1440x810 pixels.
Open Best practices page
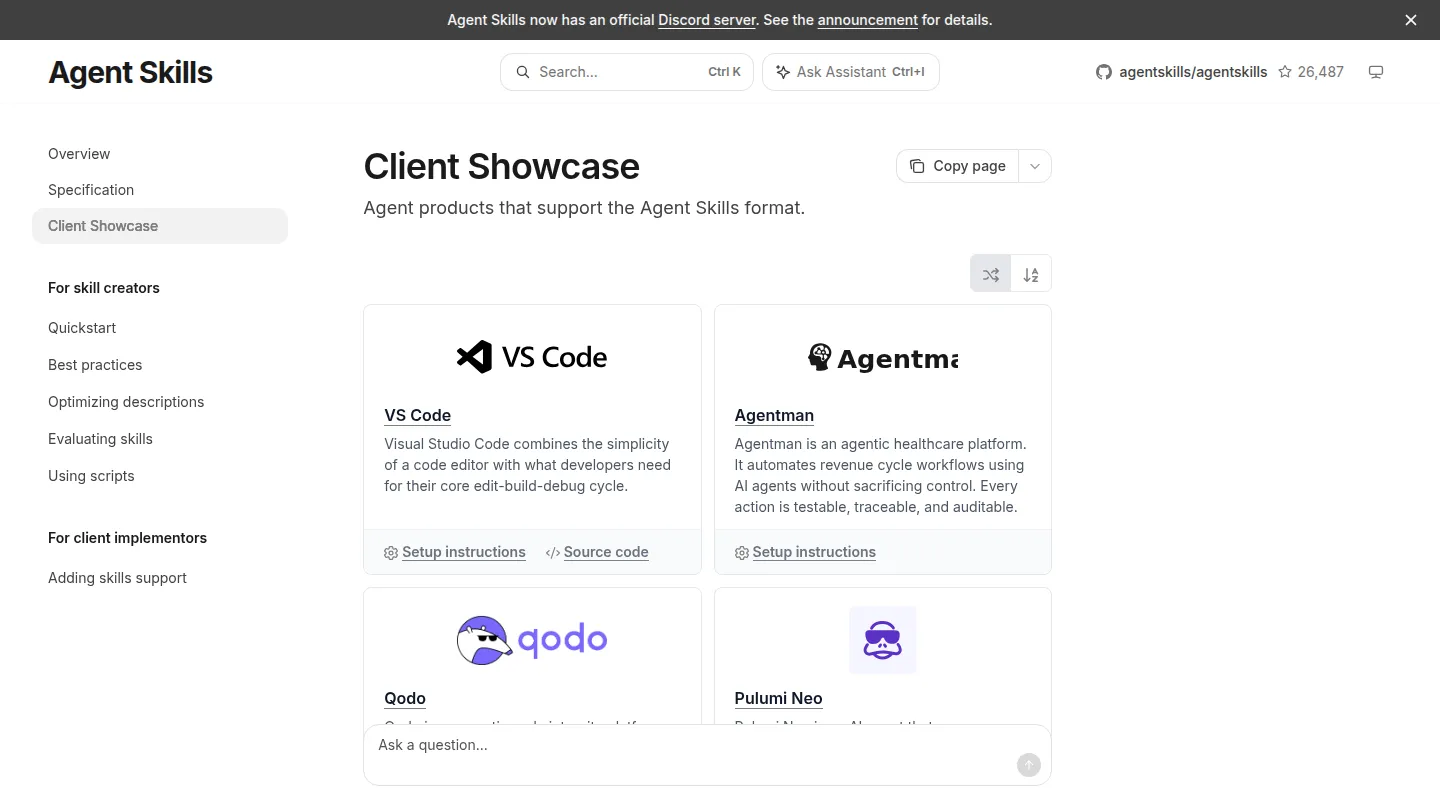(x=95, y=365)
